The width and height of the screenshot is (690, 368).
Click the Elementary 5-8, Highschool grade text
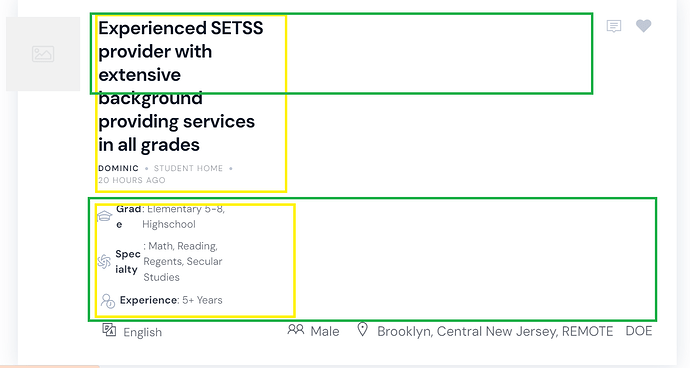[x=184, y=217]
